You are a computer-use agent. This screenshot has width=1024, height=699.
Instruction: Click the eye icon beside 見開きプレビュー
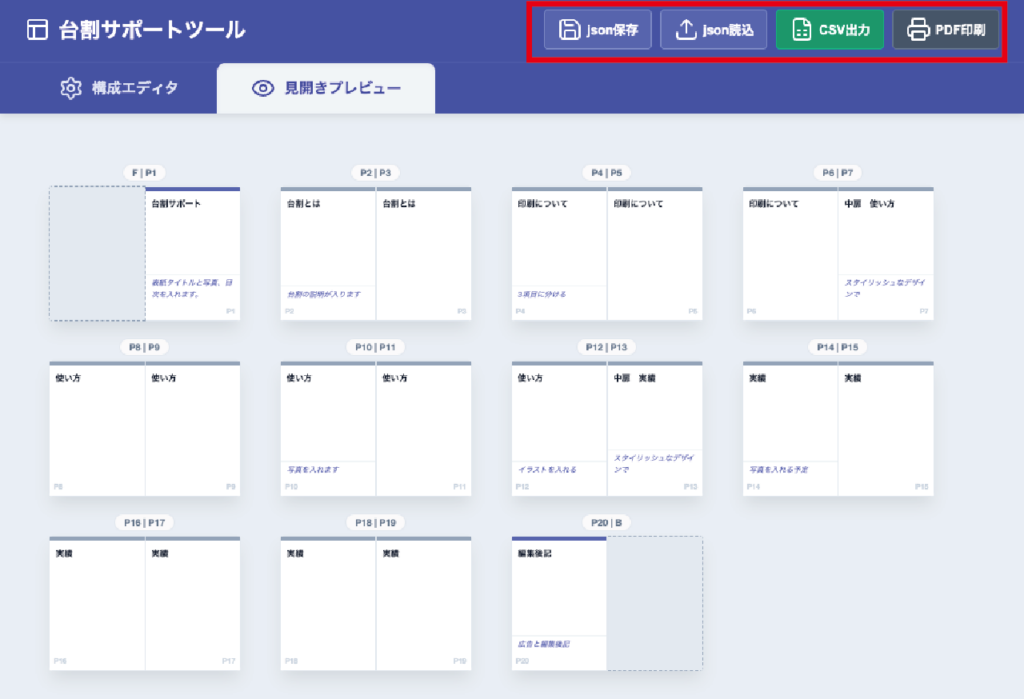click(263, 89)
